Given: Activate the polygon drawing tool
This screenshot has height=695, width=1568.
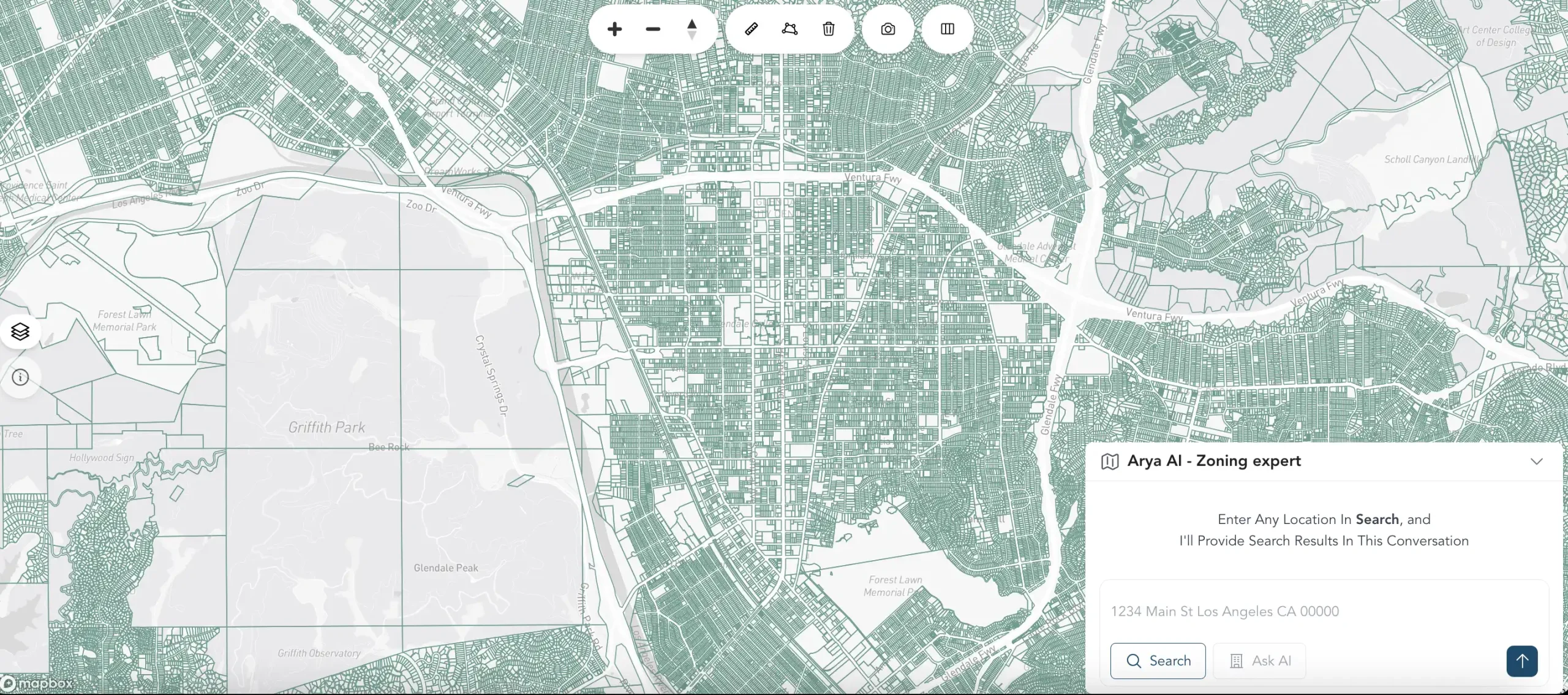Looking at the screenshot, I should [790, 28].
